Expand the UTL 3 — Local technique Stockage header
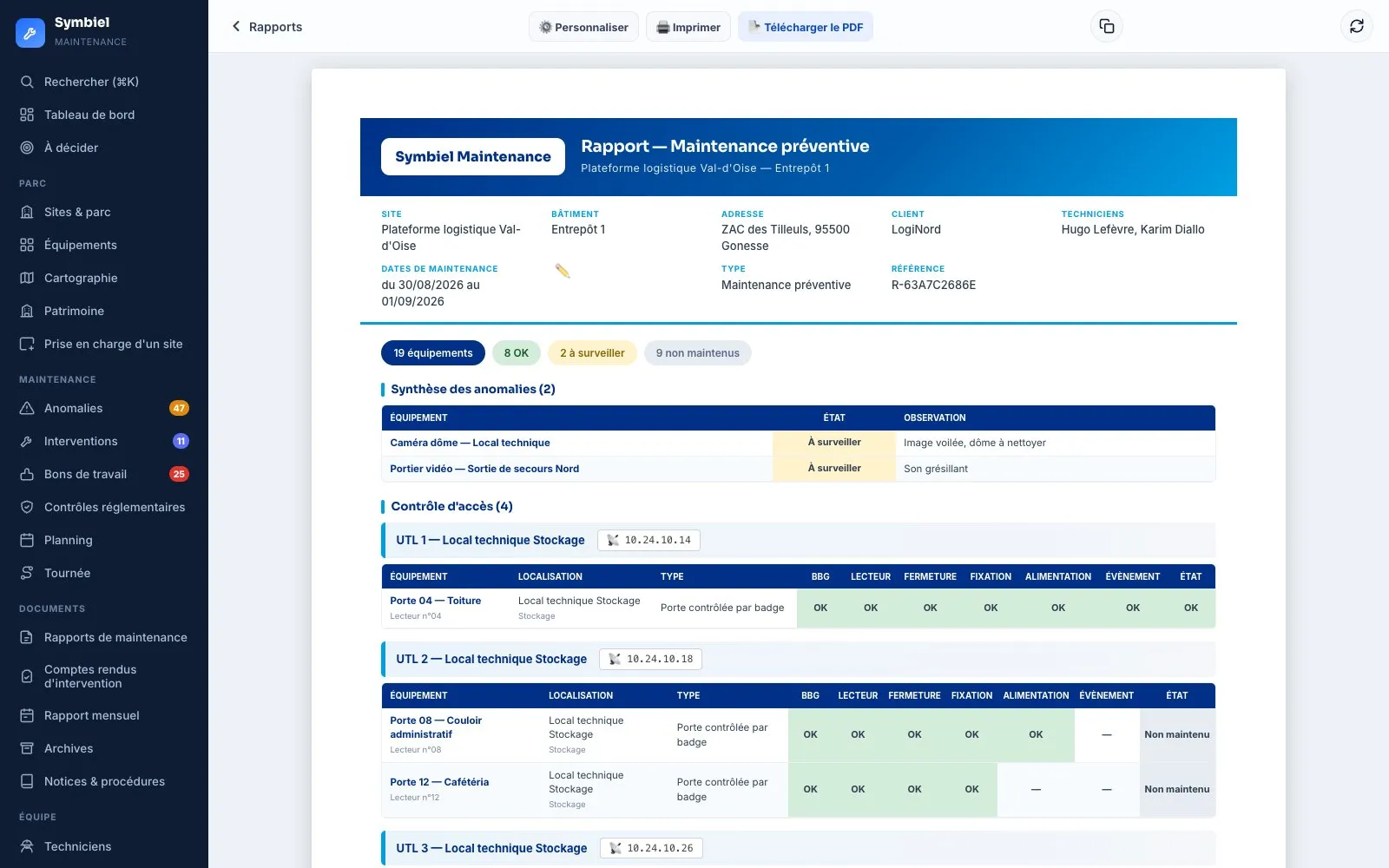This screenshot has height=868, width=1389. (x=798, y=848)
